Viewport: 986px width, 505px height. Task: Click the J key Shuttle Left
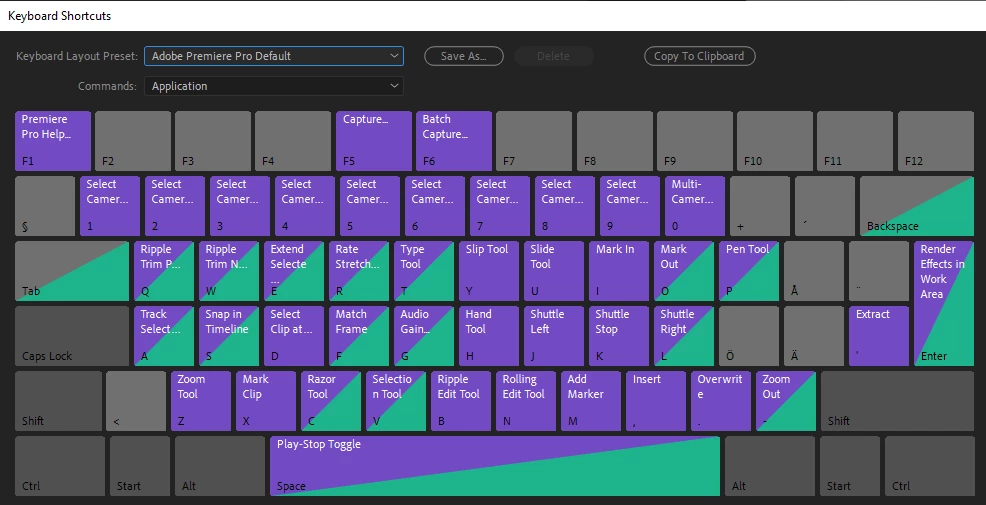[x=554, y=336]
